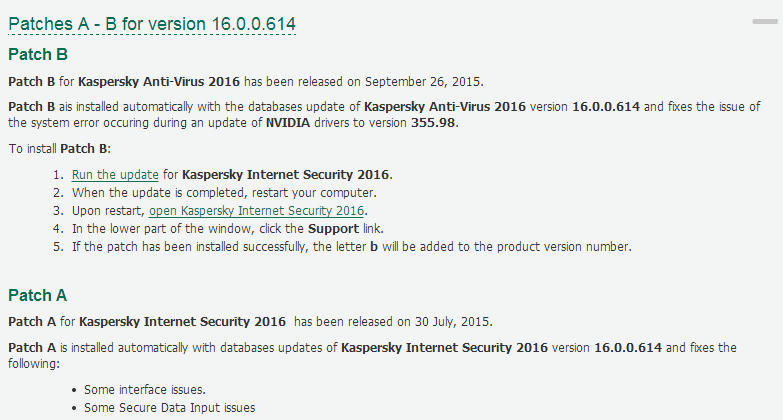Screen dimensions: 783x420
Task: Click the release date 30 July, 2015
Action: [452, 322]
